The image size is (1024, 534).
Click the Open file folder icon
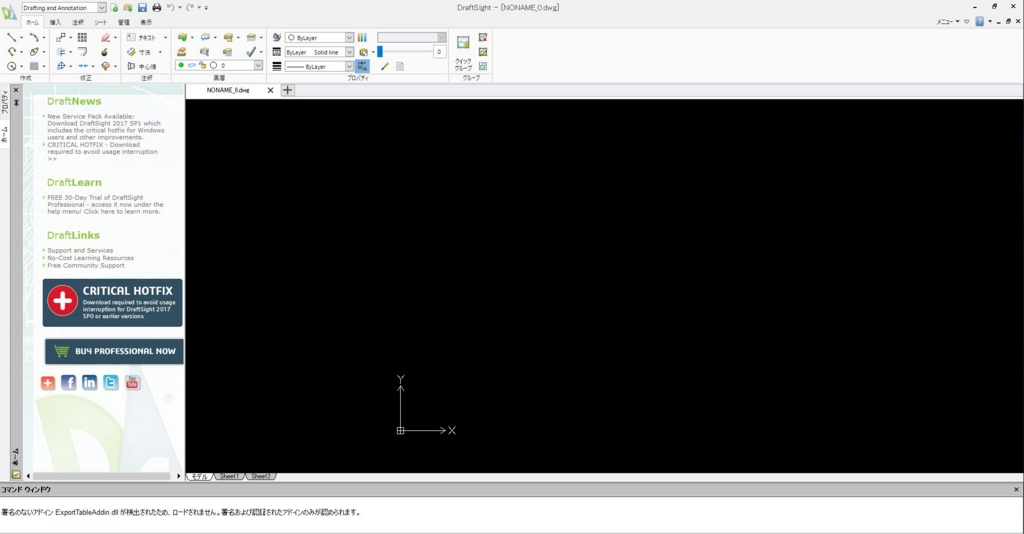(x=128, y=8)
